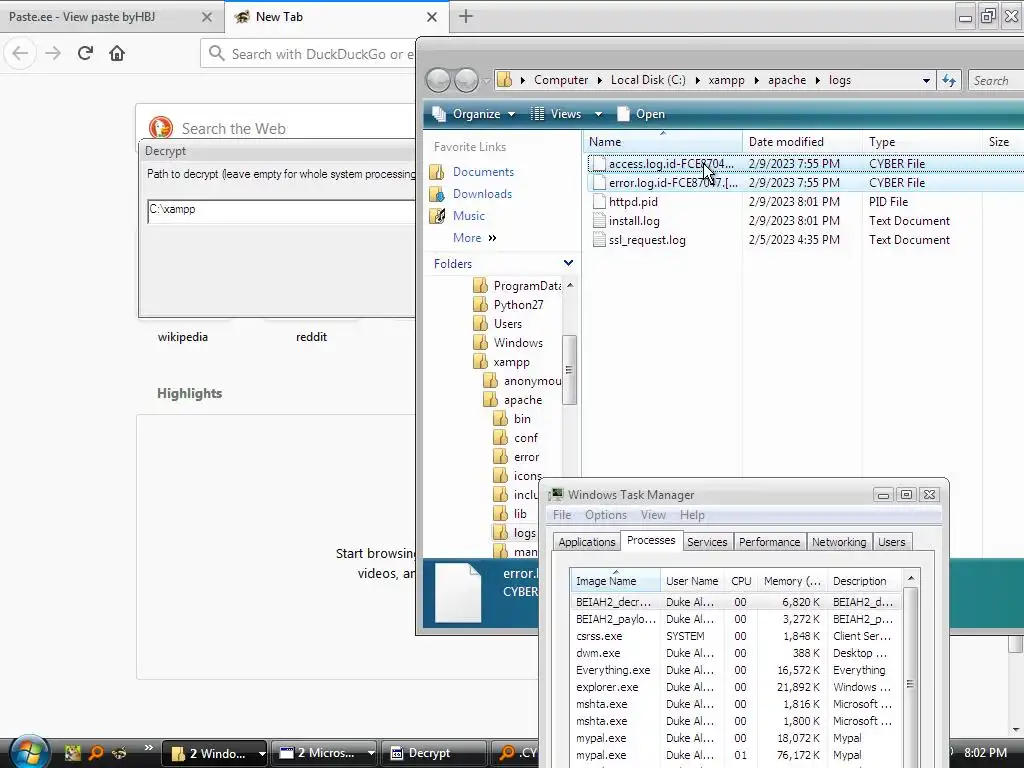Screen dimensions: 1024x768
Task: Select ssl_request.log file icon
Action: (599, 240)
